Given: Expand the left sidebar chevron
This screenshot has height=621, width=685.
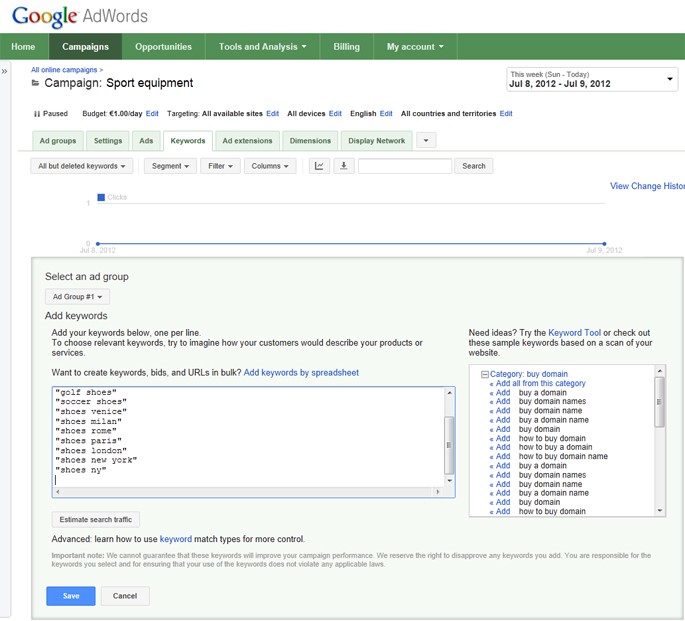Looking at the screenshot, I should (x=4, y=72).
